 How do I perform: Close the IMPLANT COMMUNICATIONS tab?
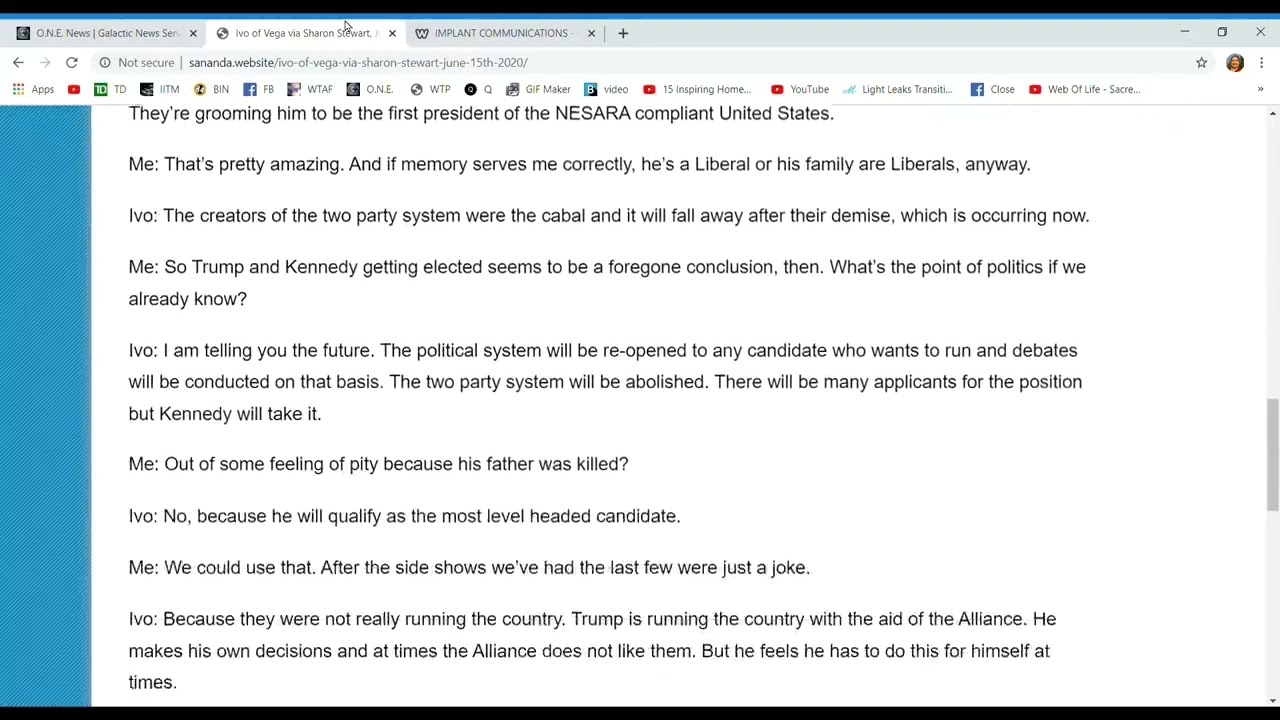(591, 33)
